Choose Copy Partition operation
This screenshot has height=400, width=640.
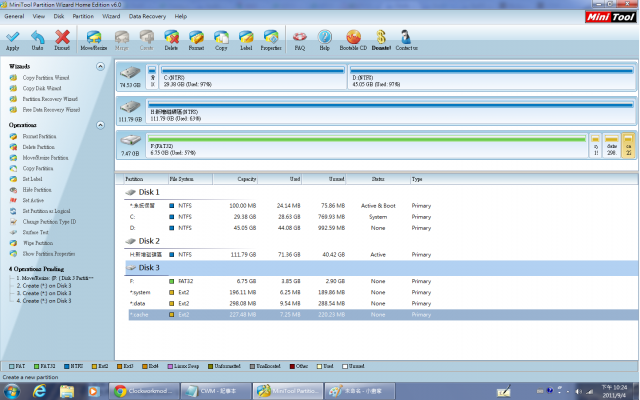pos(38,168)
